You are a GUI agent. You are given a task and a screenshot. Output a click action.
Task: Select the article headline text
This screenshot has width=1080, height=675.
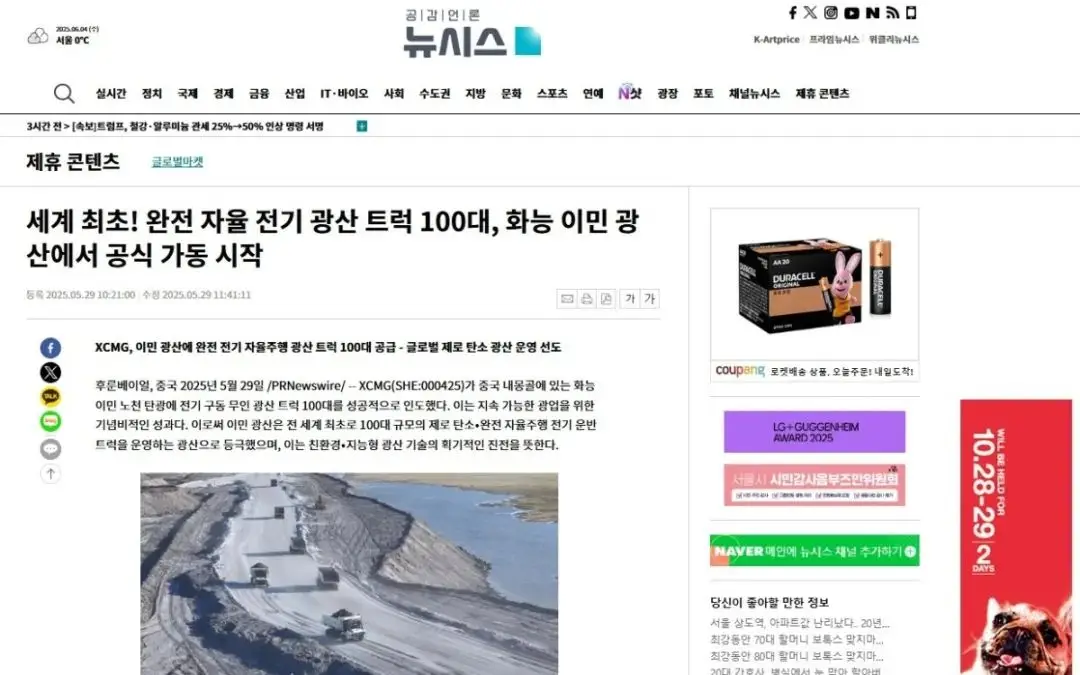point(333,238)
